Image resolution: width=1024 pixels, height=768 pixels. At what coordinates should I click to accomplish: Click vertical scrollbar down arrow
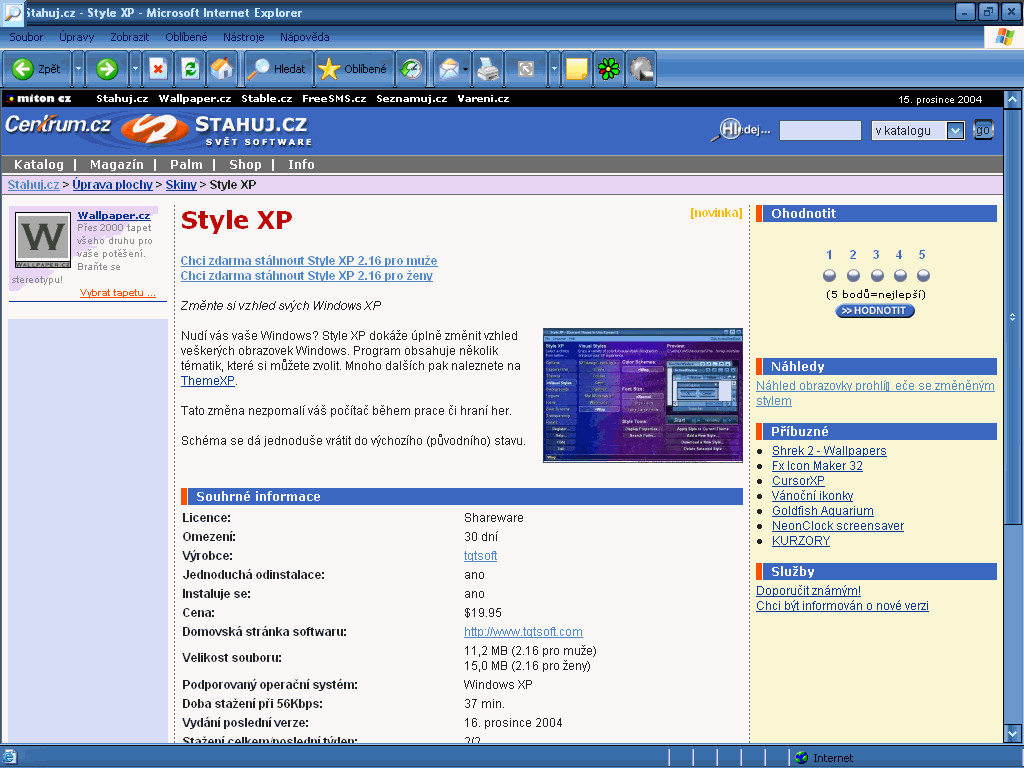click(x=1012, y=733)
